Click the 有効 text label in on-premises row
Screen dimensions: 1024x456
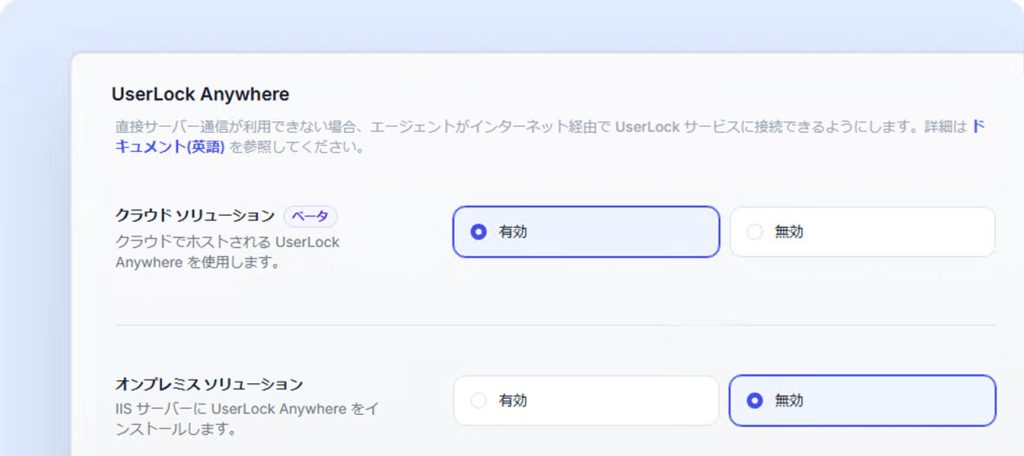click(x=513, y=400)
